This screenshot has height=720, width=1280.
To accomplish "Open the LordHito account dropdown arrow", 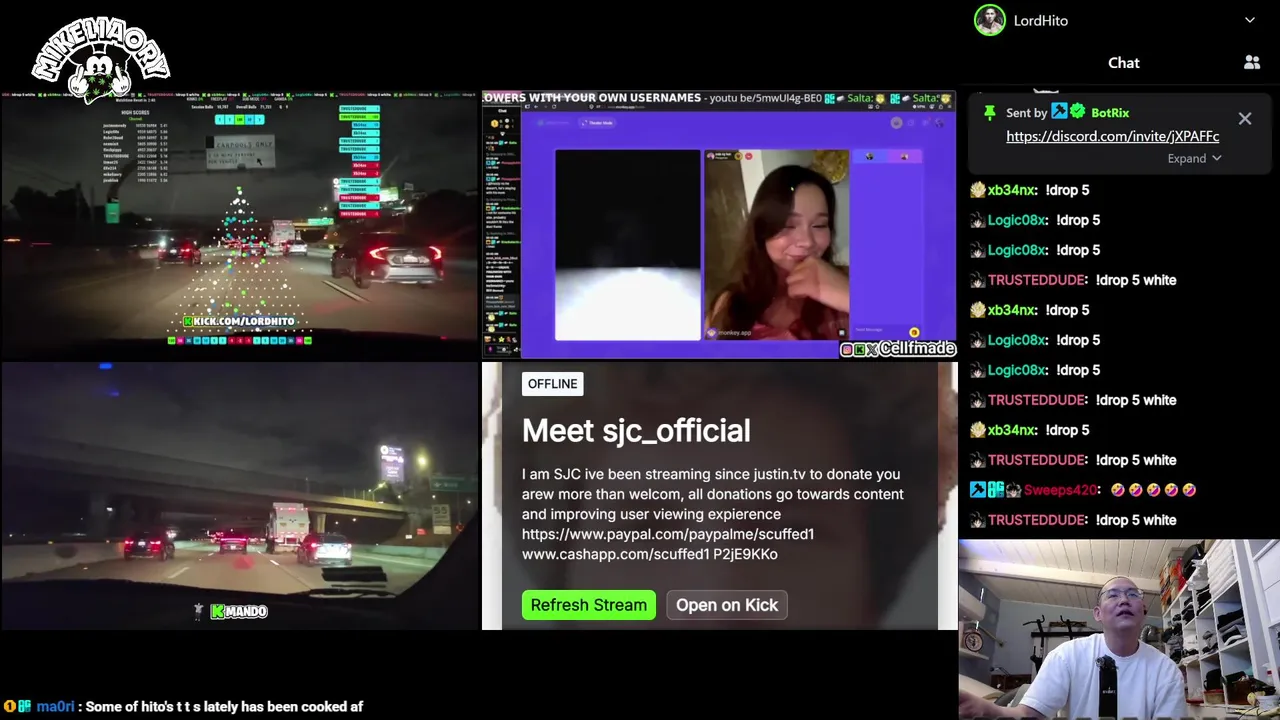I will pos(1250,20).
